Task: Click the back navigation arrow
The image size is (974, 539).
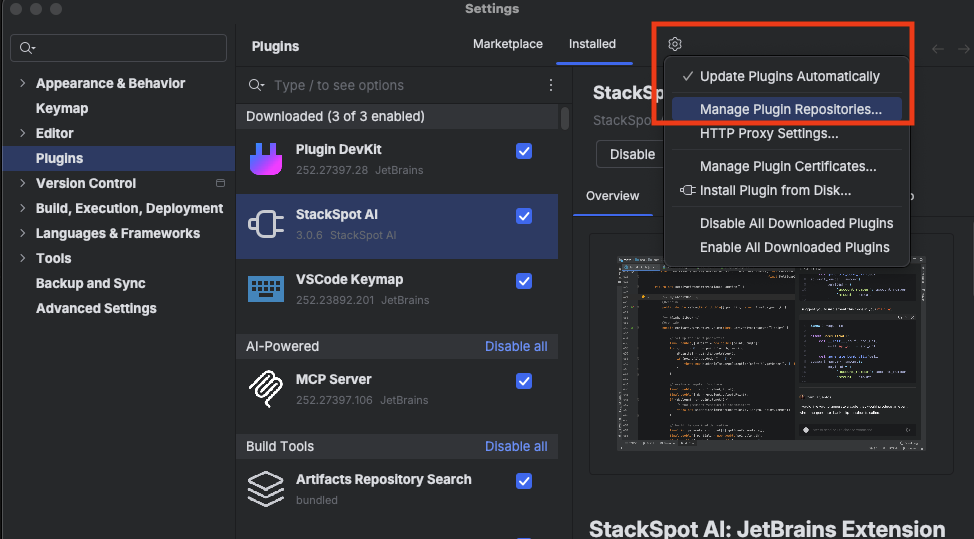Action: pyautogui.click(x=937, y=49)
